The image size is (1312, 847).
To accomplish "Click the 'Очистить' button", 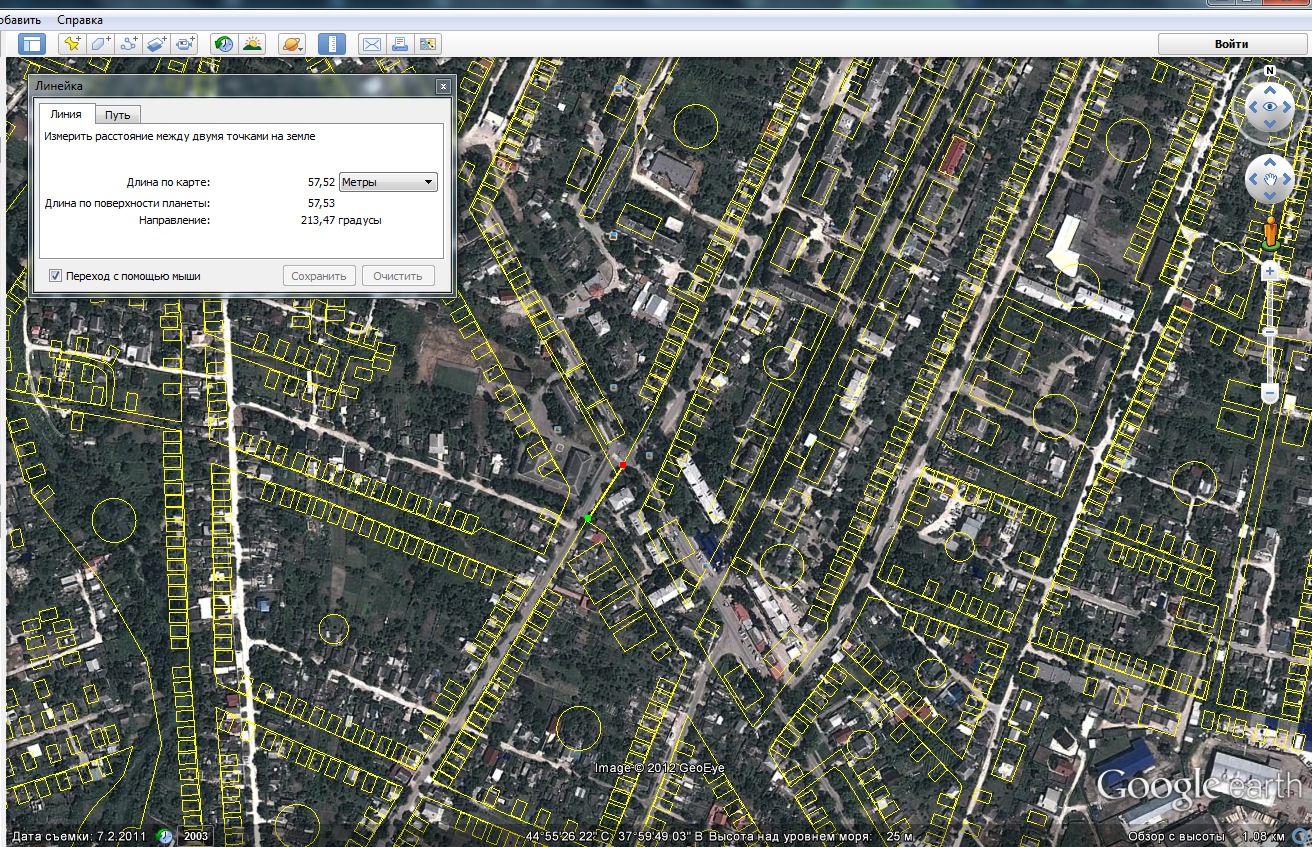I will point(398,276).
